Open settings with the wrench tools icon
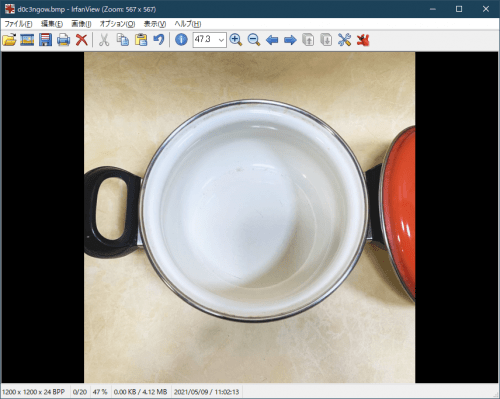This screenshot has width=500, height=399. [344, 40]
